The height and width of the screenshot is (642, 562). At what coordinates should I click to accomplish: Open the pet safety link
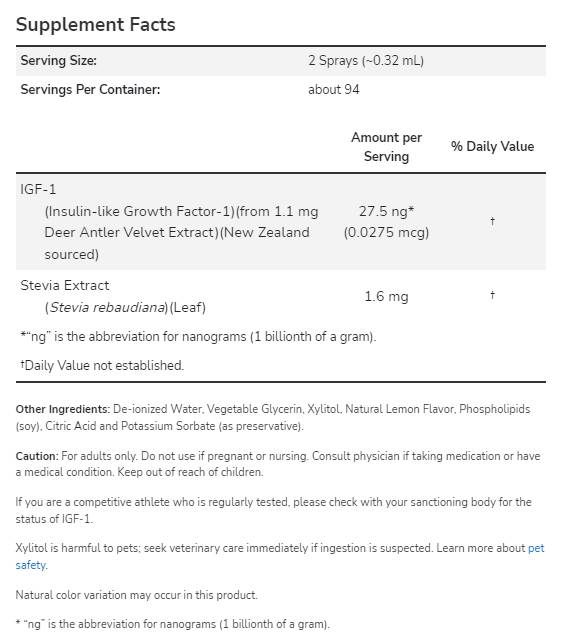pos(536,548)
